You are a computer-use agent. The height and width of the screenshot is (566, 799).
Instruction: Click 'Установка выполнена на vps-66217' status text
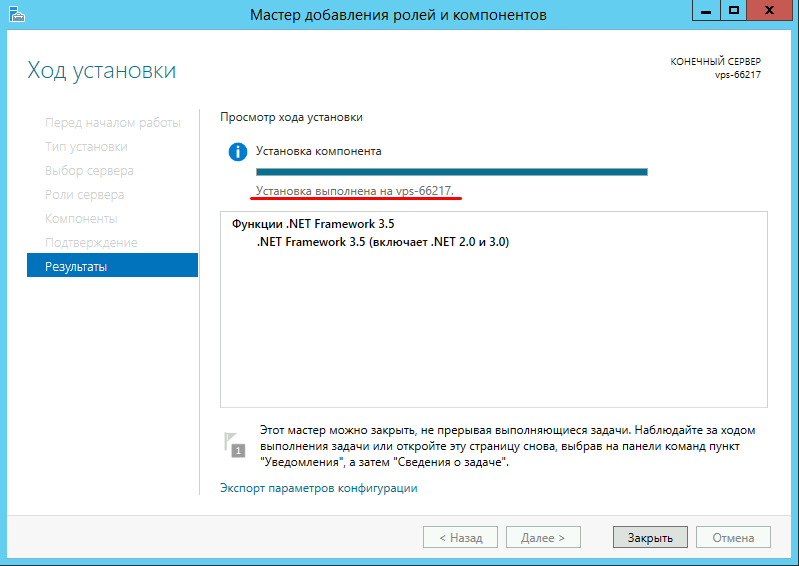click(355, 191)
